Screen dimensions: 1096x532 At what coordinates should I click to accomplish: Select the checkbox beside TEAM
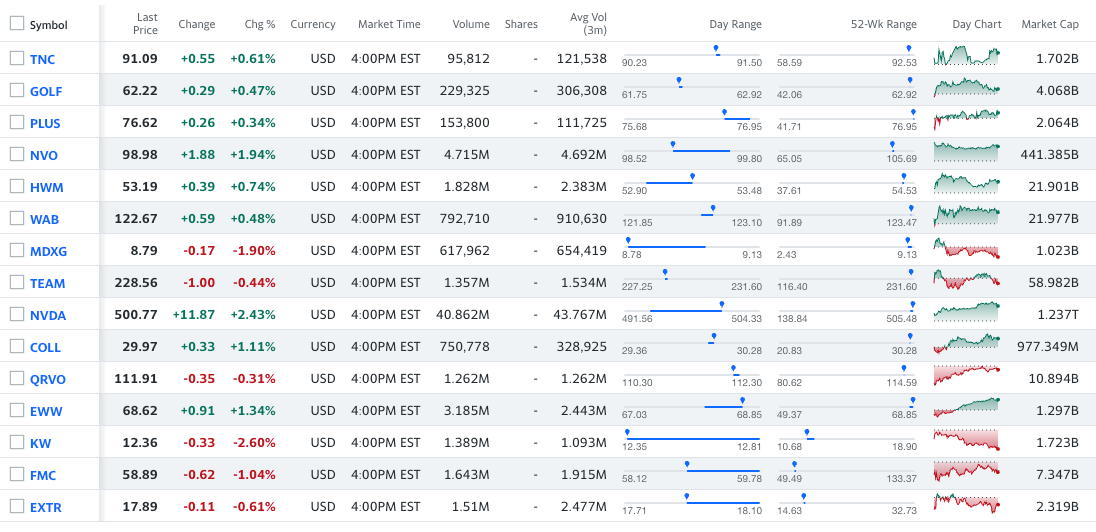(17, 282)
